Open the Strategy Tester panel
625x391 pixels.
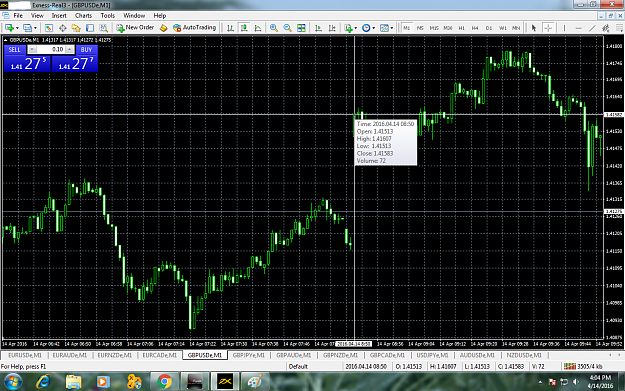click(103, 28)
